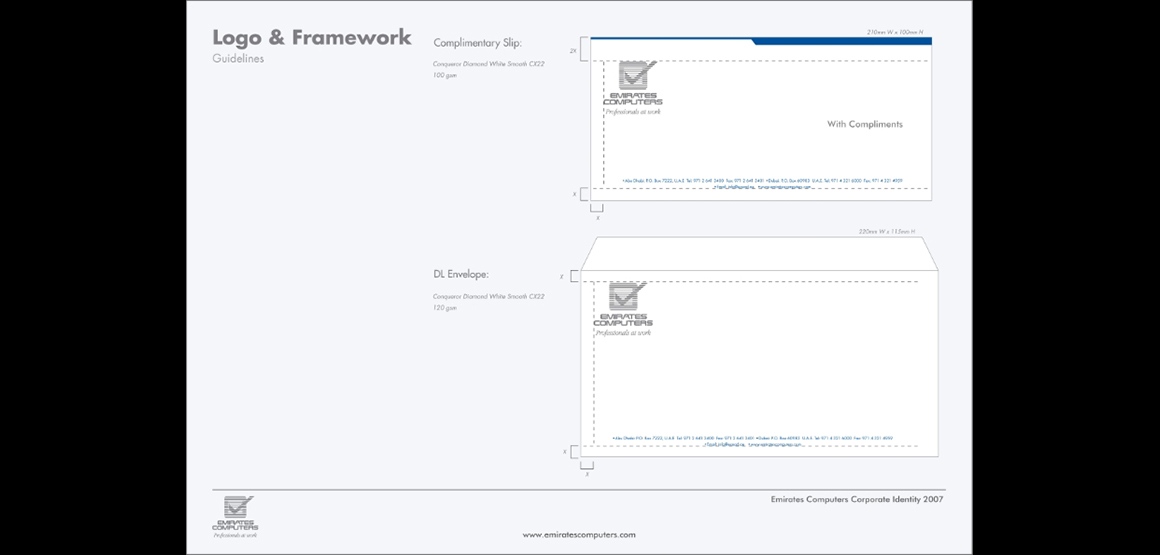The width and height of the screenshot is (1160, 555).
Task: Click "Emirates Computers Corporate Identity 2007" footer text
Action: [x=857, y=499]
